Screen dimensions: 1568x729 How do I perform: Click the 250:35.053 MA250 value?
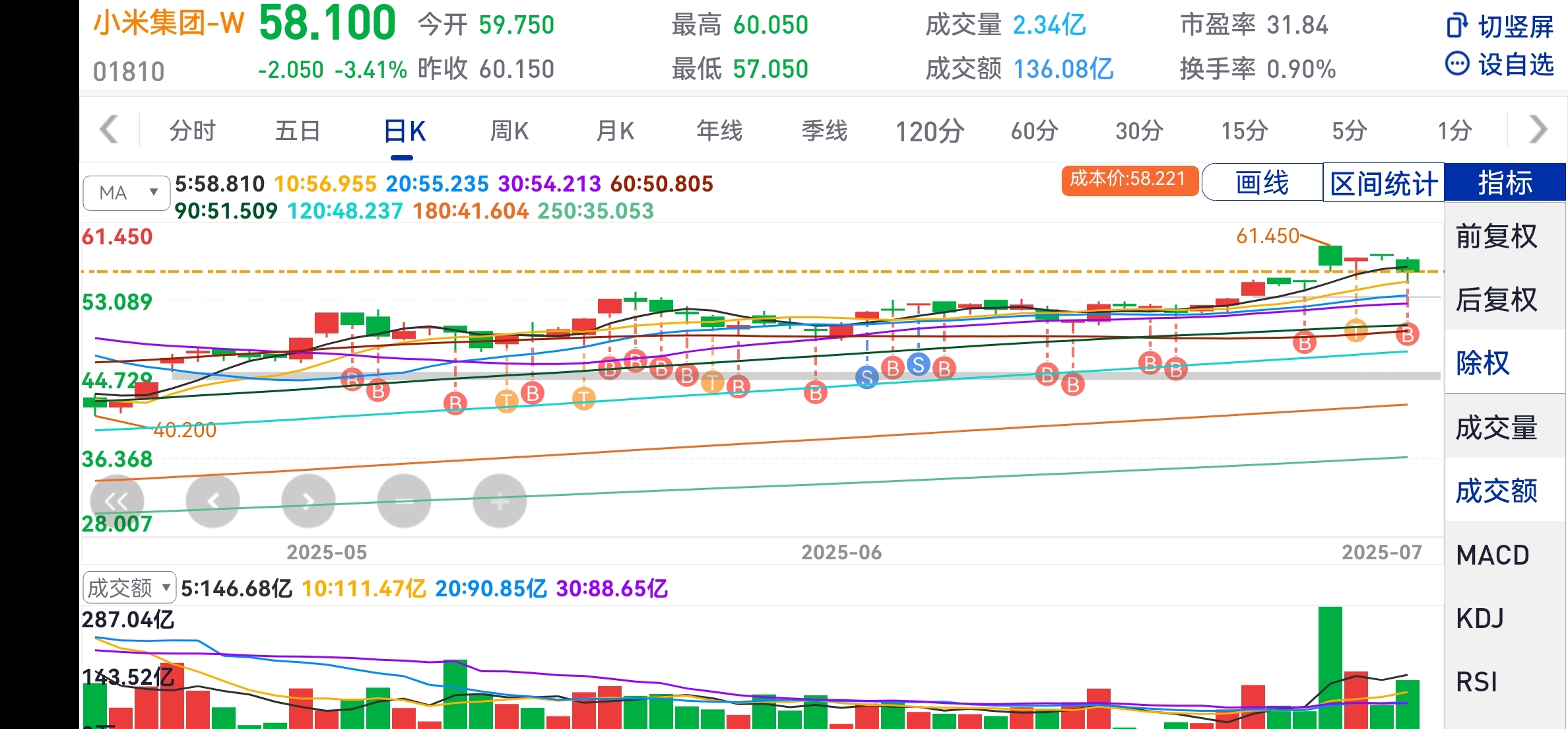pyautogui.click(x=595, y=211)
